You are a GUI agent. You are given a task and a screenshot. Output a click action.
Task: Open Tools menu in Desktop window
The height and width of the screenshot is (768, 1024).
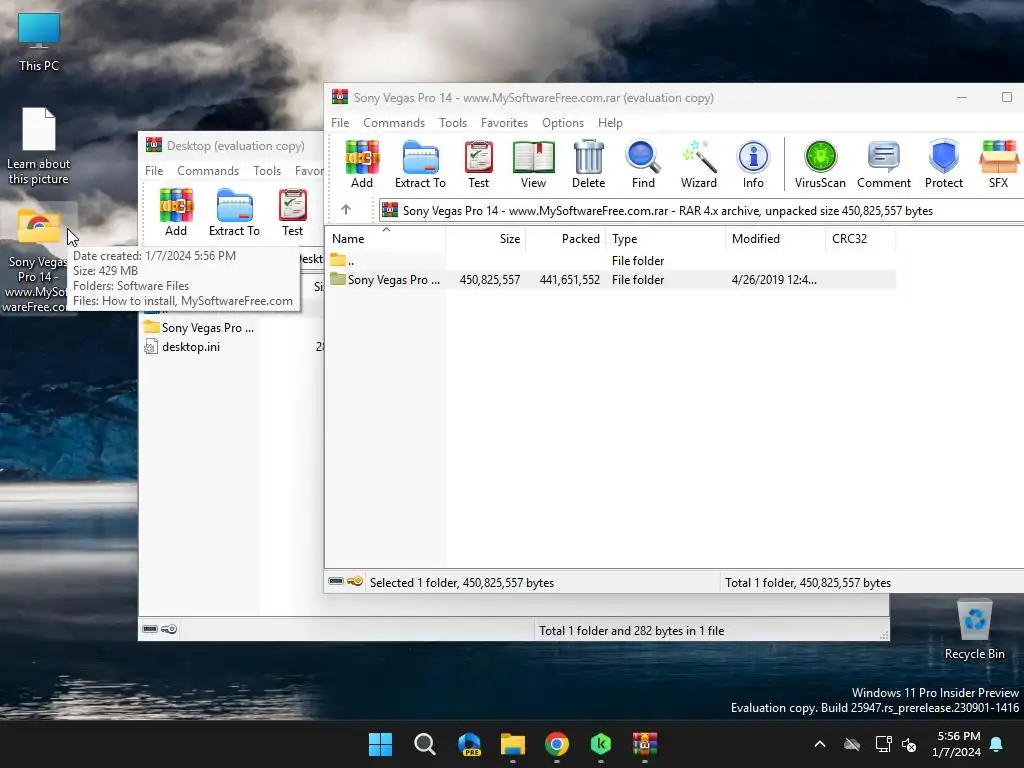click(x=267, y=170)
